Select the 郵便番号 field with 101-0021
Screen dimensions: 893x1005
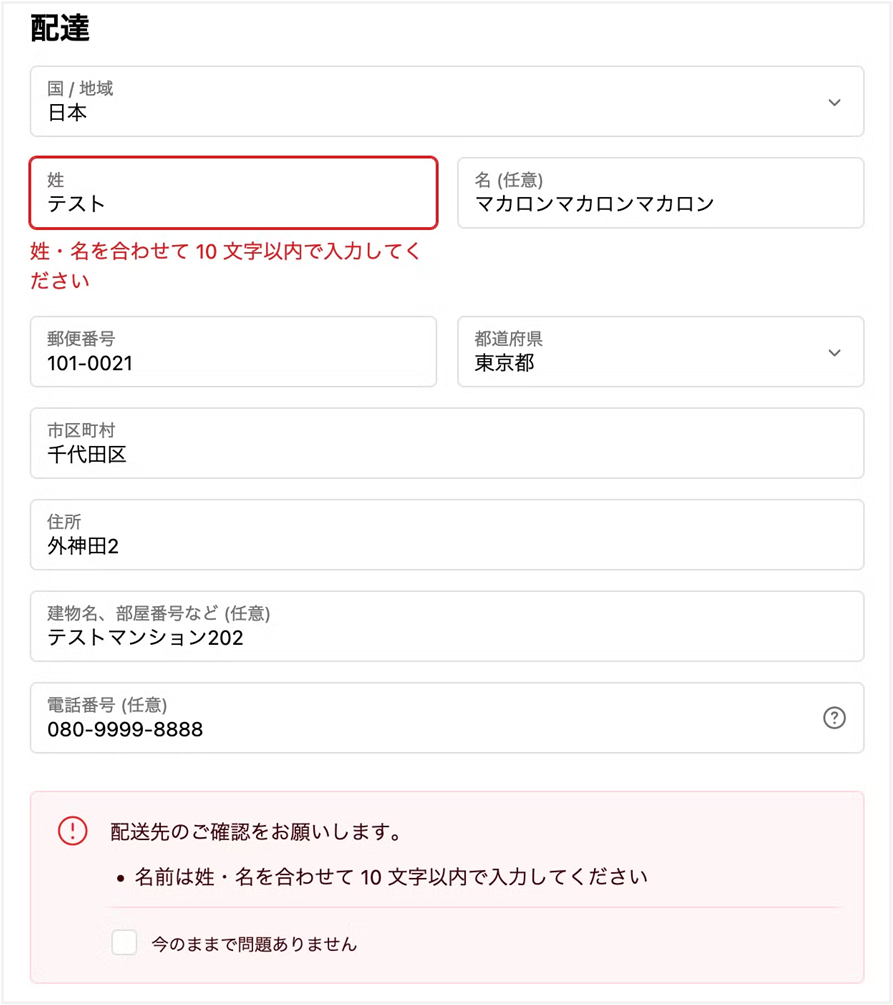click(x=233, y=352)
